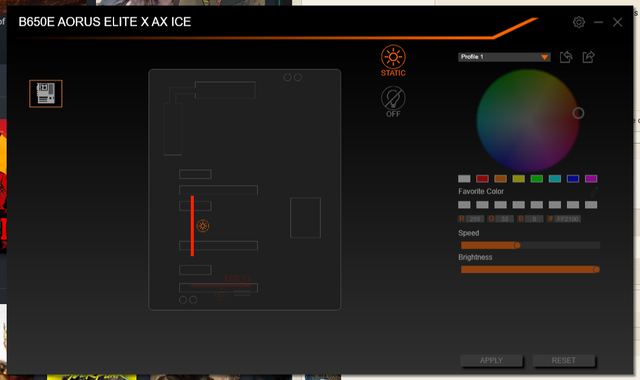Minimize the RGB Fusion window

pyautogui.click(x=598, y=22)
